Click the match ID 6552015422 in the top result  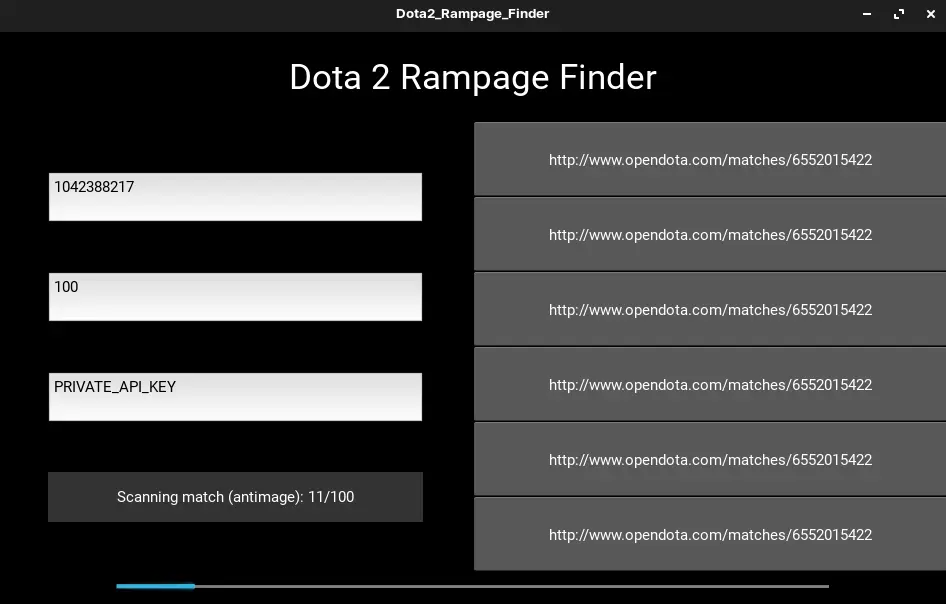pos(832,160)
